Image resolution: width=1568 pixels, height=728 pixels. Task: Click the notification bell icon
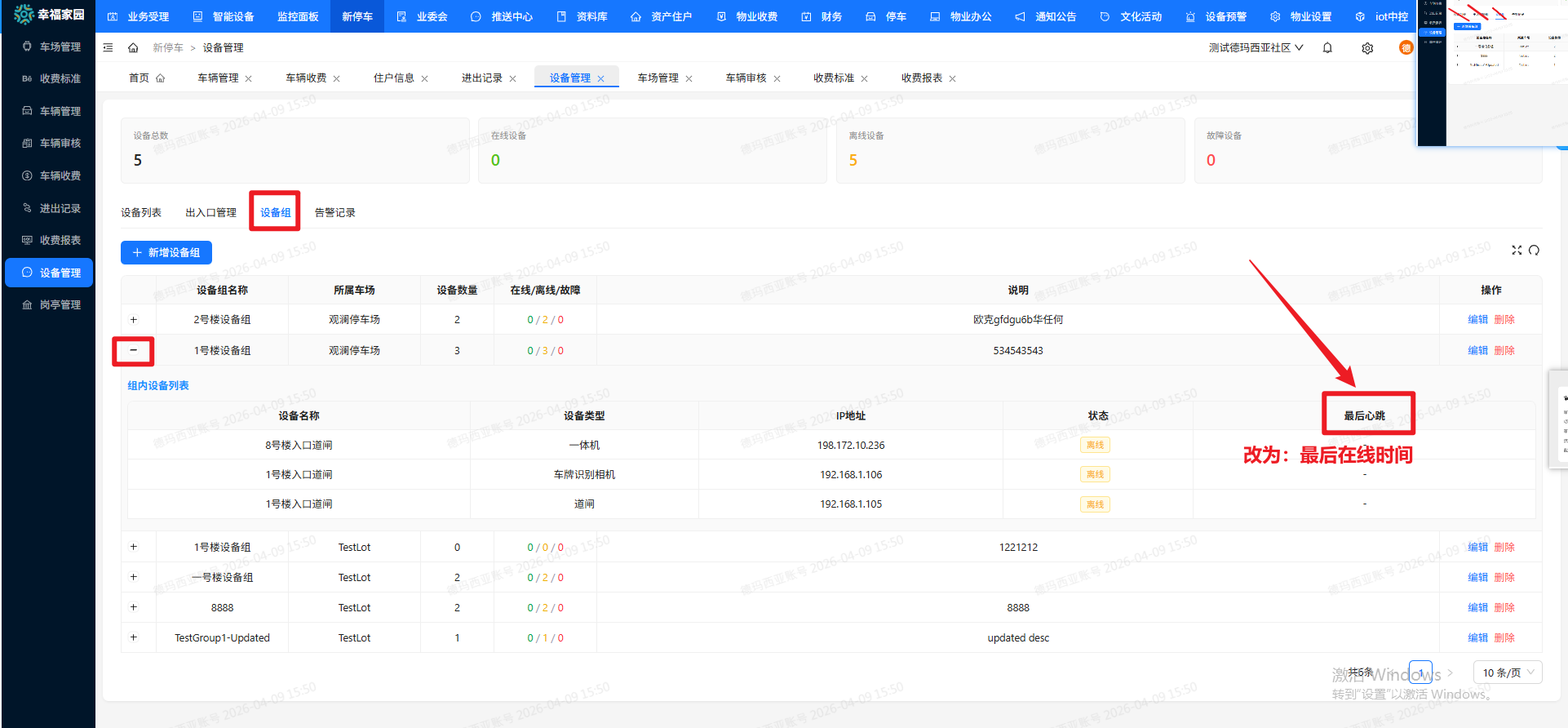[1327, 48]
